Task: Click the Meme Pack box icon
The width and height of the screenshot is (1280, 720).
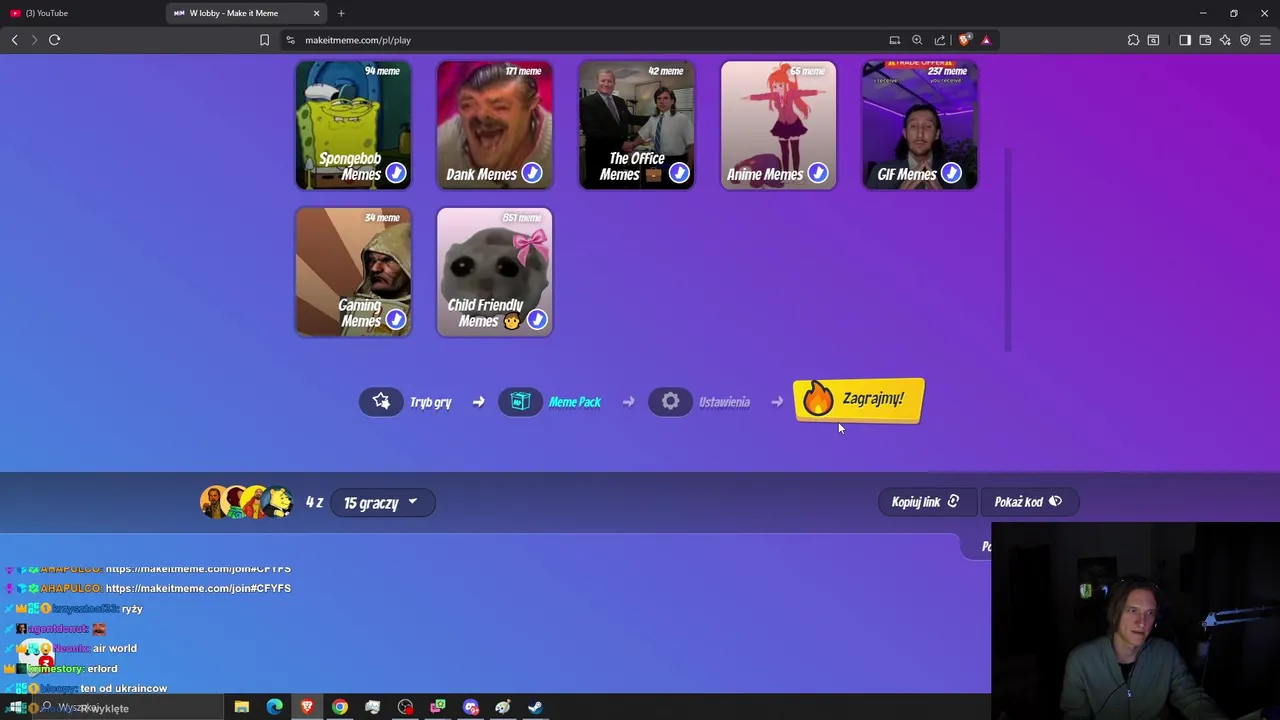Action: [520, 402]
